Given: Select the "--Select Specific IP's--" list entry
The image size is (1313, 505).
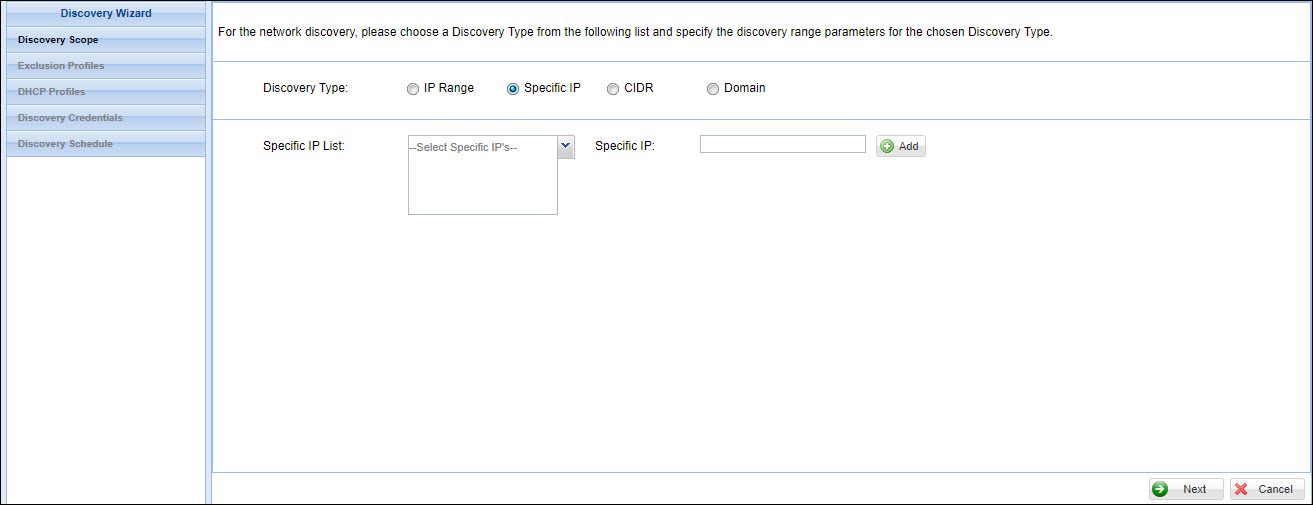Looking at the screenshot, I should (467, 148).
